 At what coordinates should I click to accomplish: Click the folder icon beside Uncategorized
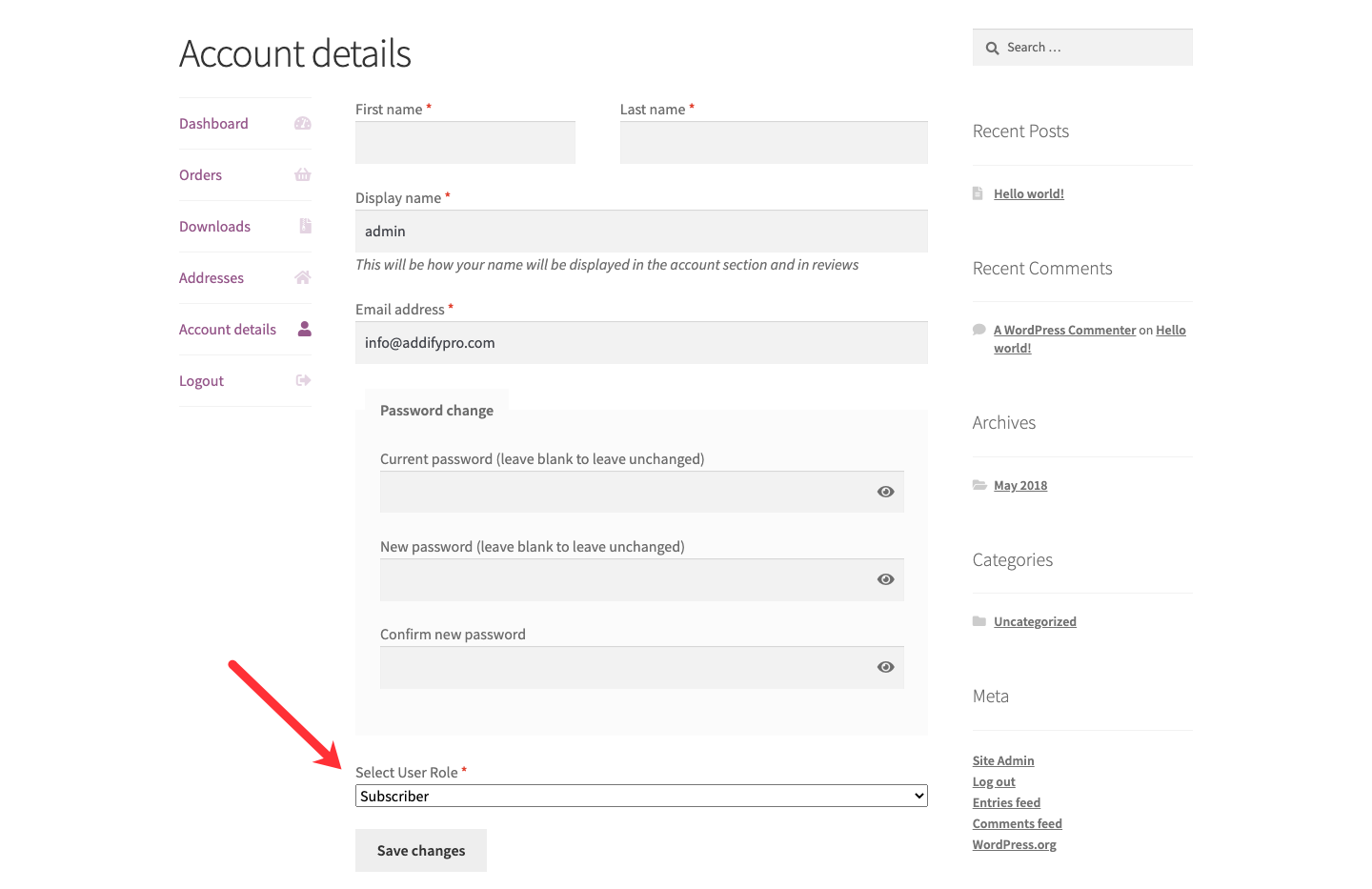[979, 621]
